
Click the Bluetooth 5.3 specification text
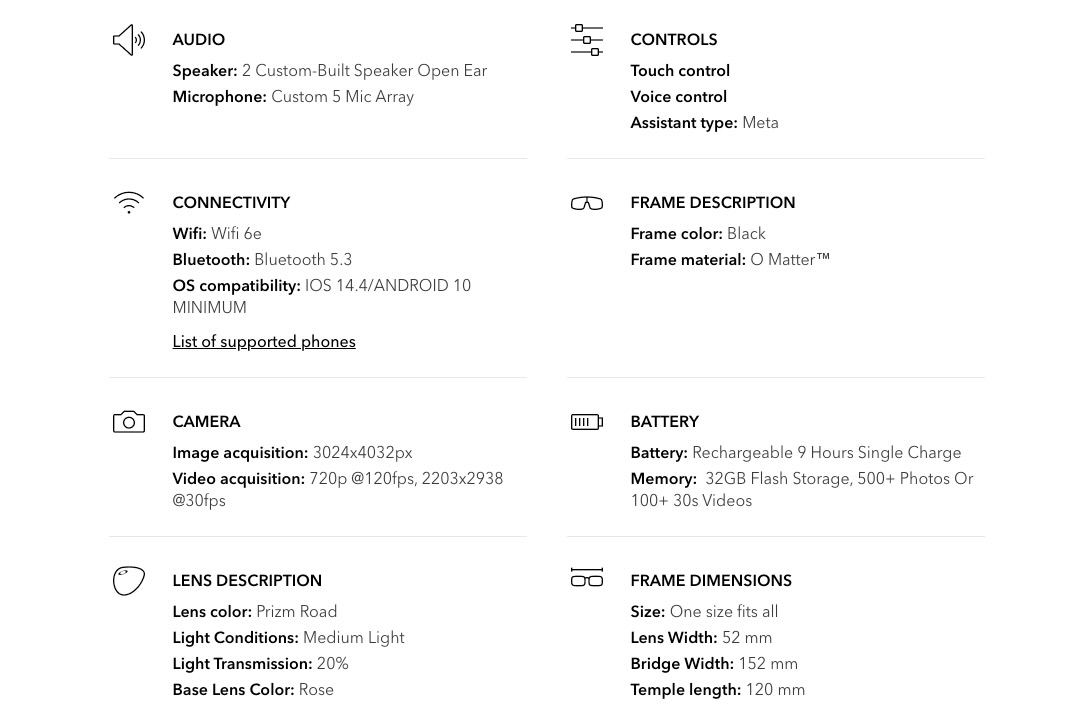(x=303, y=260)
